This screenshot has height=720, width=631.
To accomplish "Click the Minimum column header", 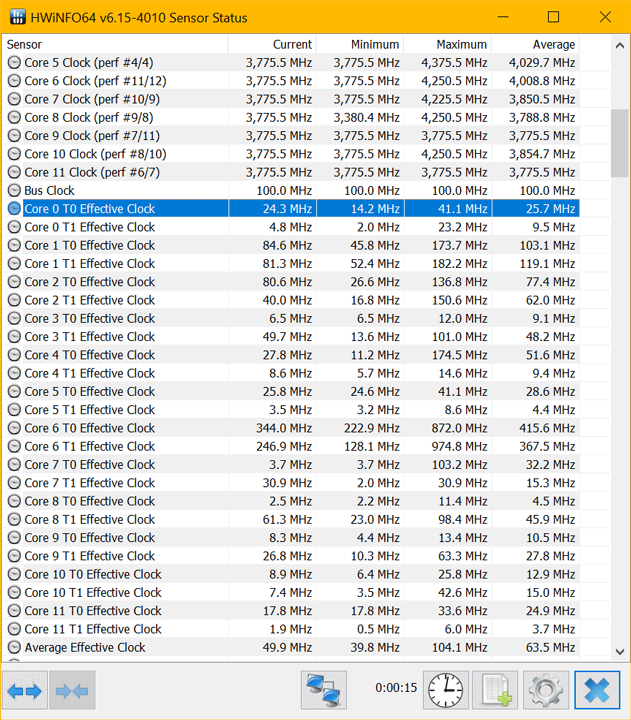I will pyautogui.click(x=360, y=44).
